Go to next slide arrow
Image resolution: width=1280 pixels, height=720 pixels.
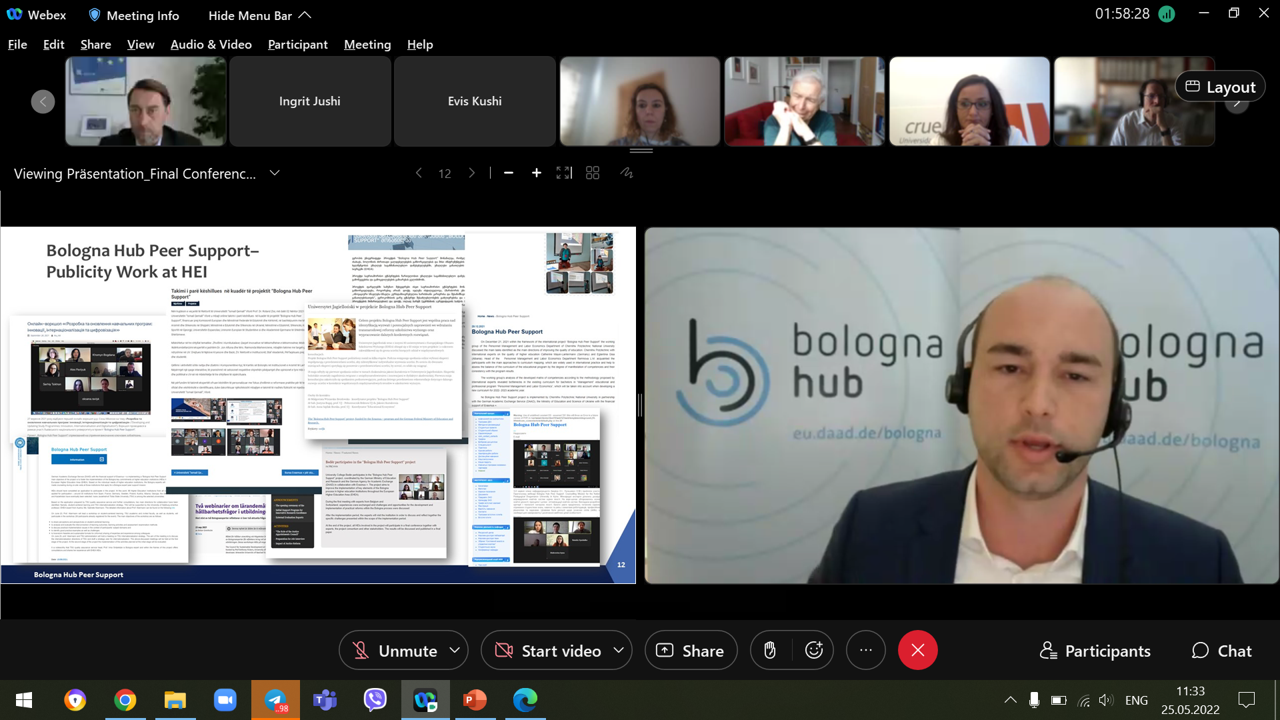[472, 173]
